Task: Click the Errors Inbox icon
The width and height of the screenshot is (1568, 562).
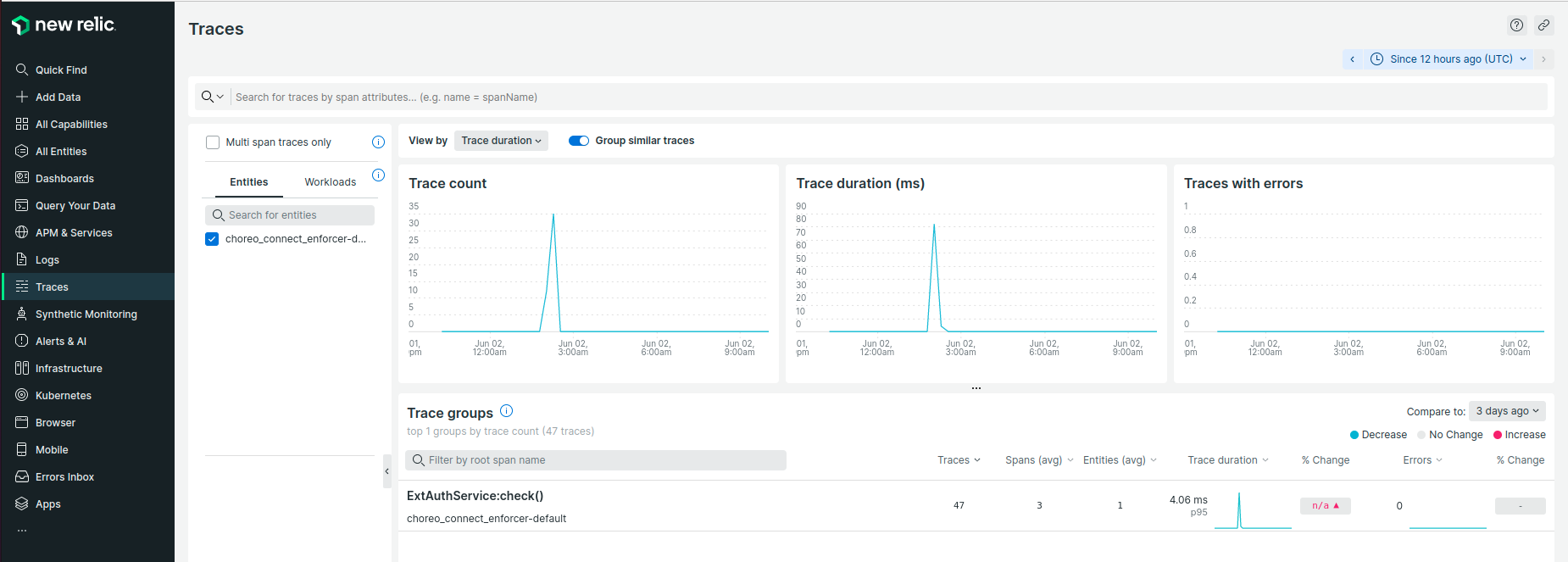Action: tap(22, 476)
